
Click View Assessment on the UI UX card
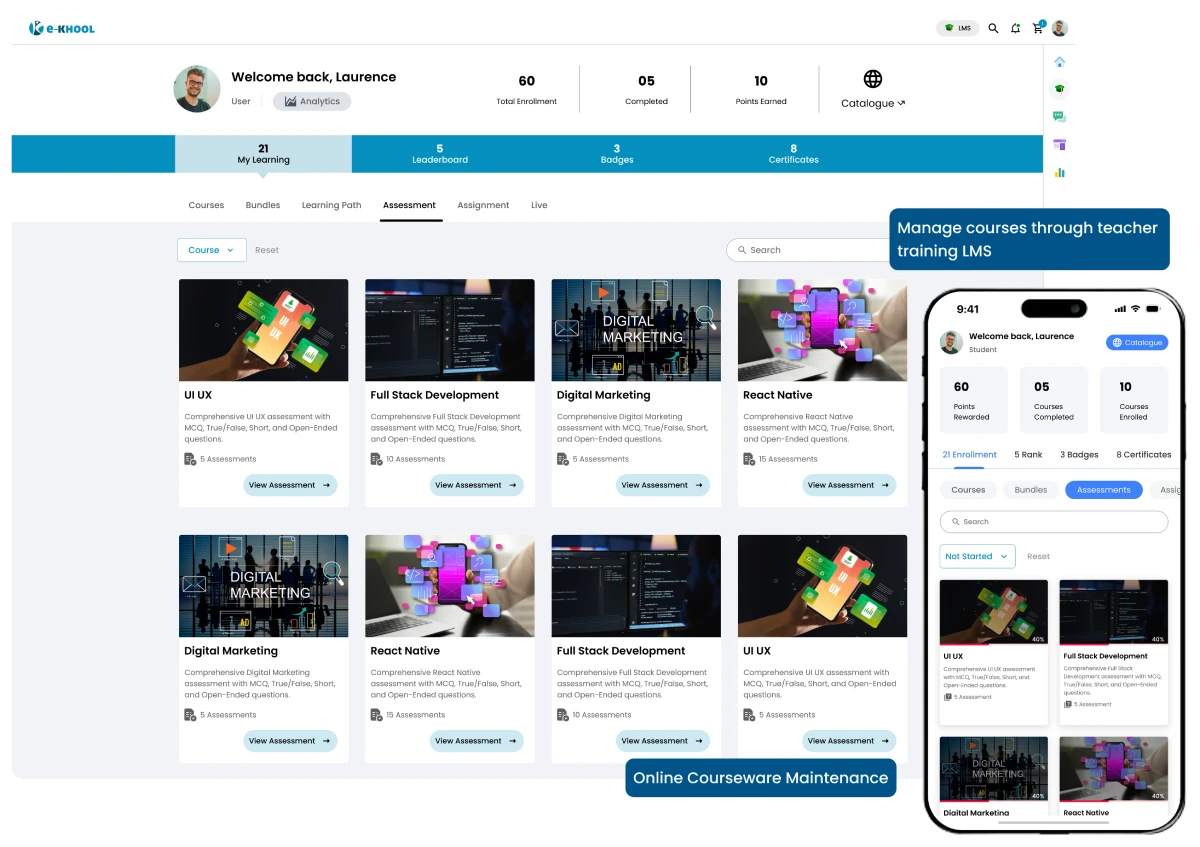pos(290,485)
